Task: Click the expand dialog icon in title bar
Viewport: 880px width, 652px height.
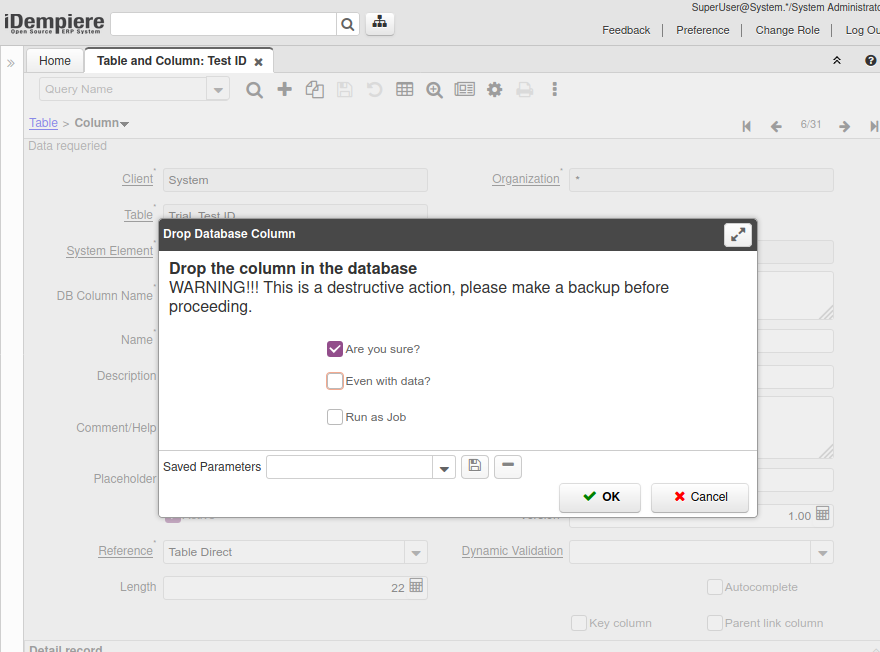Action: coord(738,234)
